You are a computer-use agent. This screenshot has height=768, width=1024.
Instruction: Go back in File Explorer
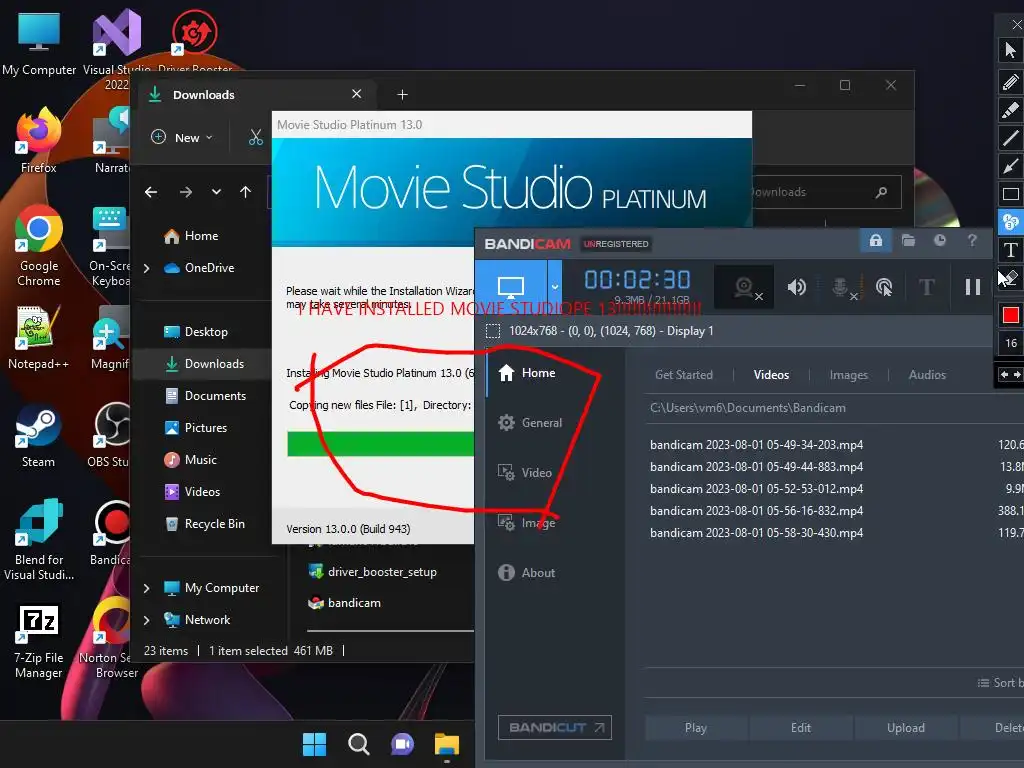pyautogui.click(x=151, y=192)
